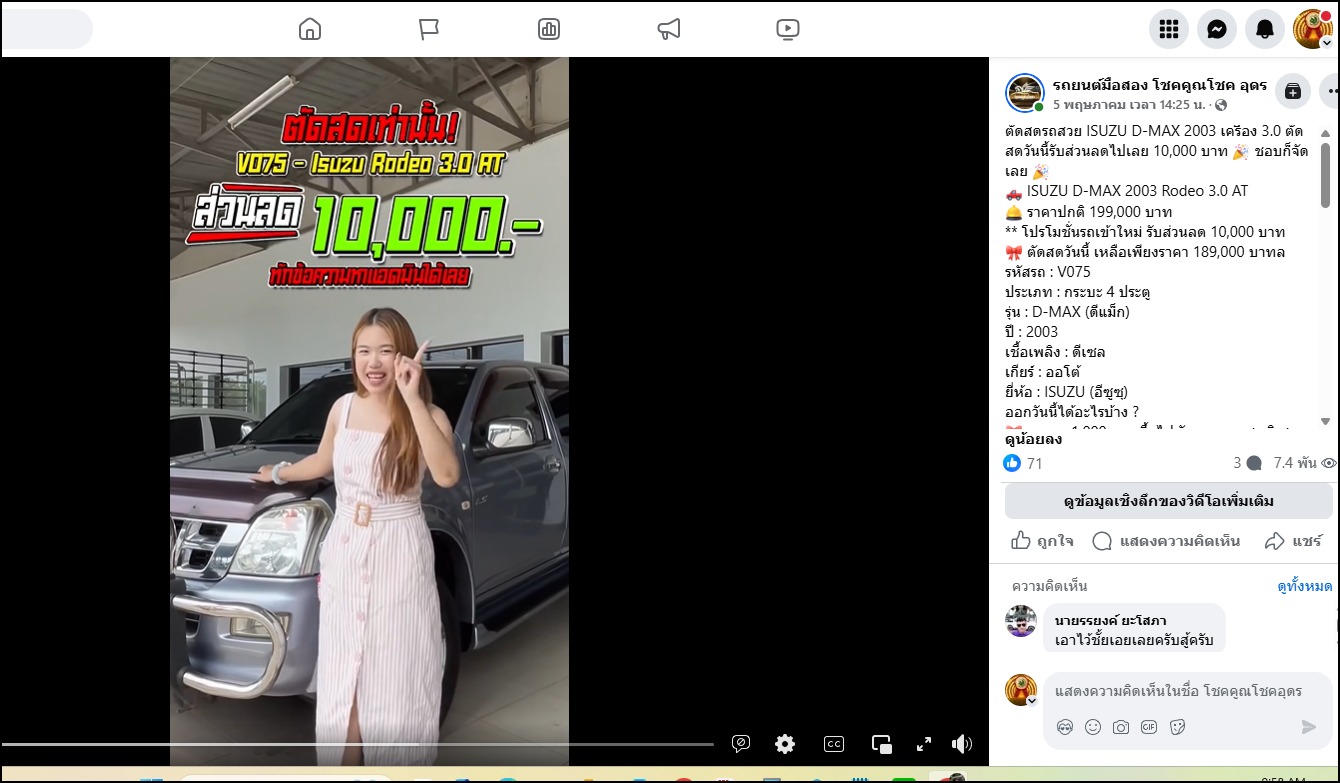Open the 3 comments count
Viewport: 1340px width, 783px height.
[1247, 463]
